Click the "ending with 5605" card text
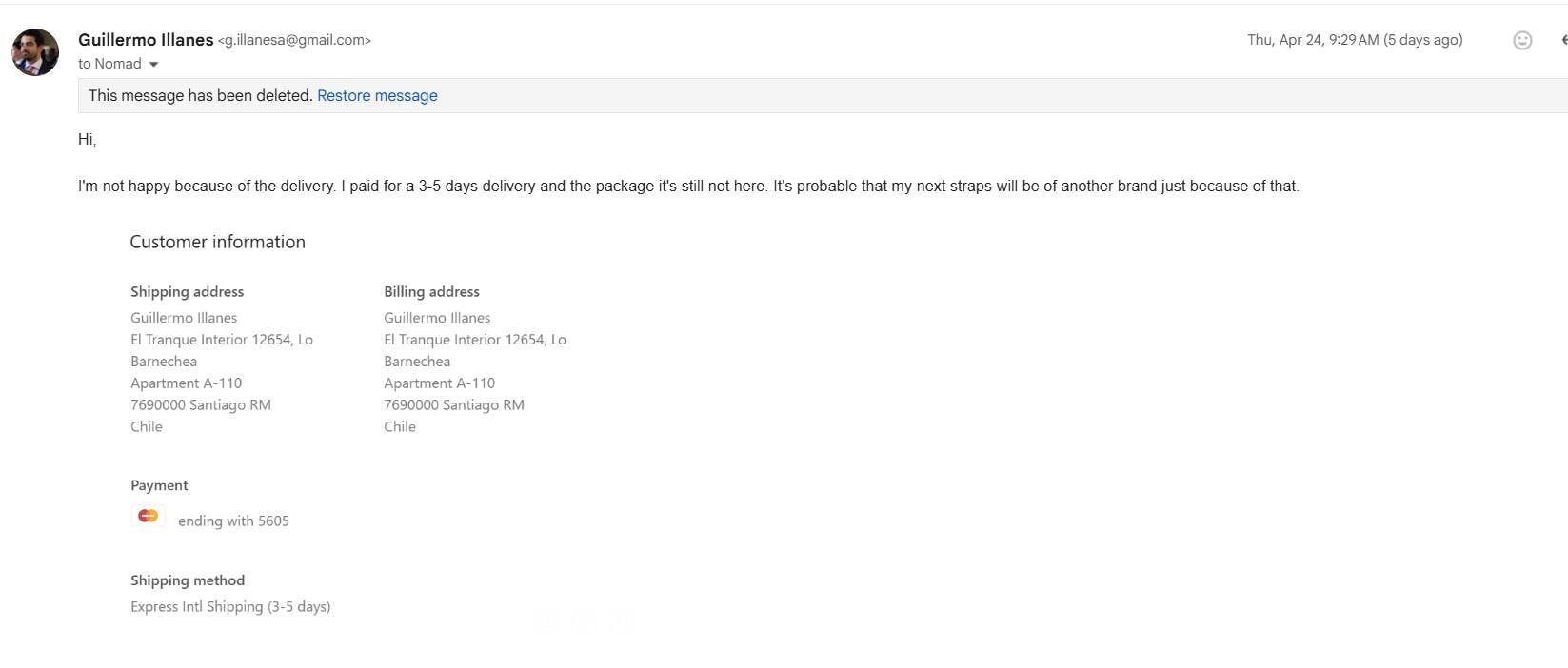The width and height of the screenshot is (1568, 668). click(x=233, y=521)
